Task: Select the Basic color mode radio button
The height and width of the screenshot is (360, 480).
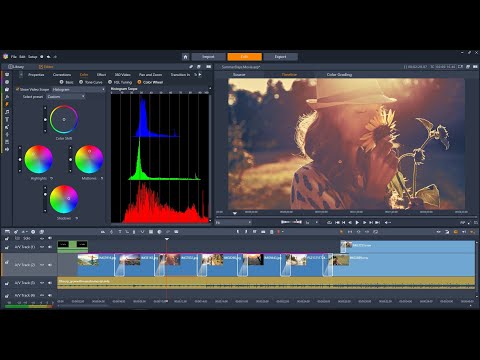Action: pyautogui.click(x=61, y=82)
